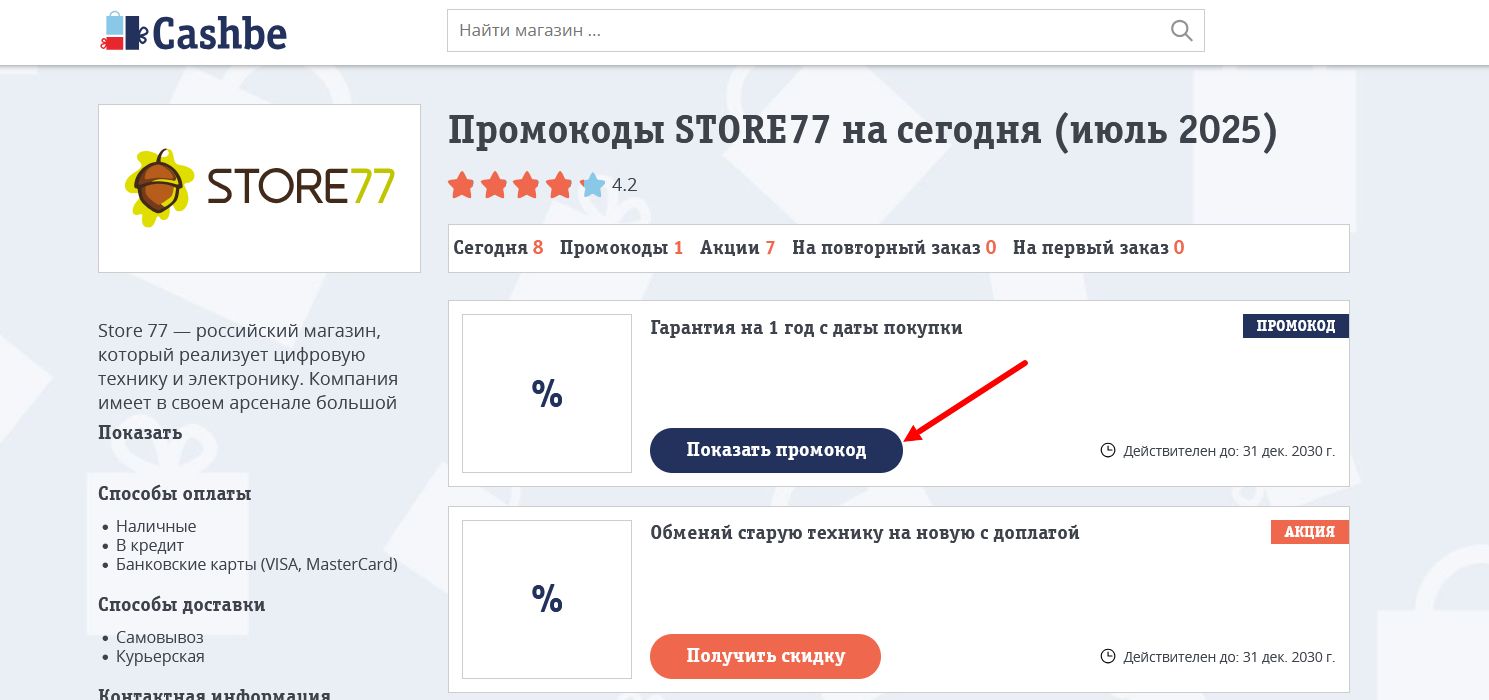Open the STORE77 logo image
The height and width of the screenshot is (700, 1489).
click(x=259, y=188)
